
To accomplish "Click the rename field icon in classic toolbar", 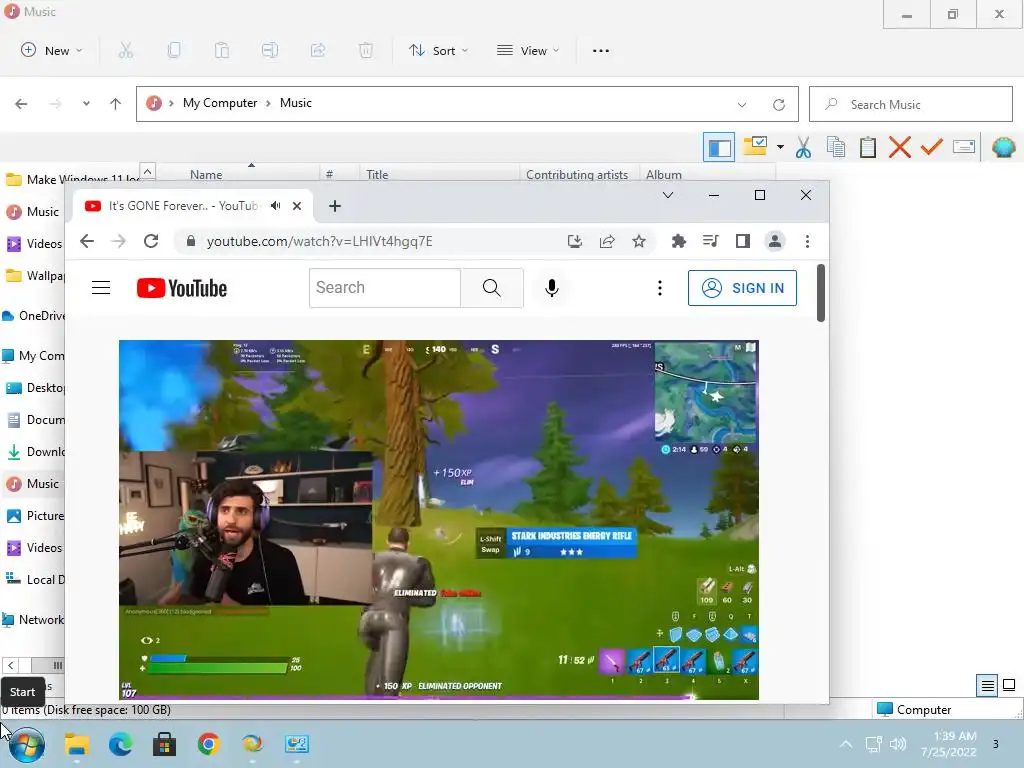I will (964, 147).
